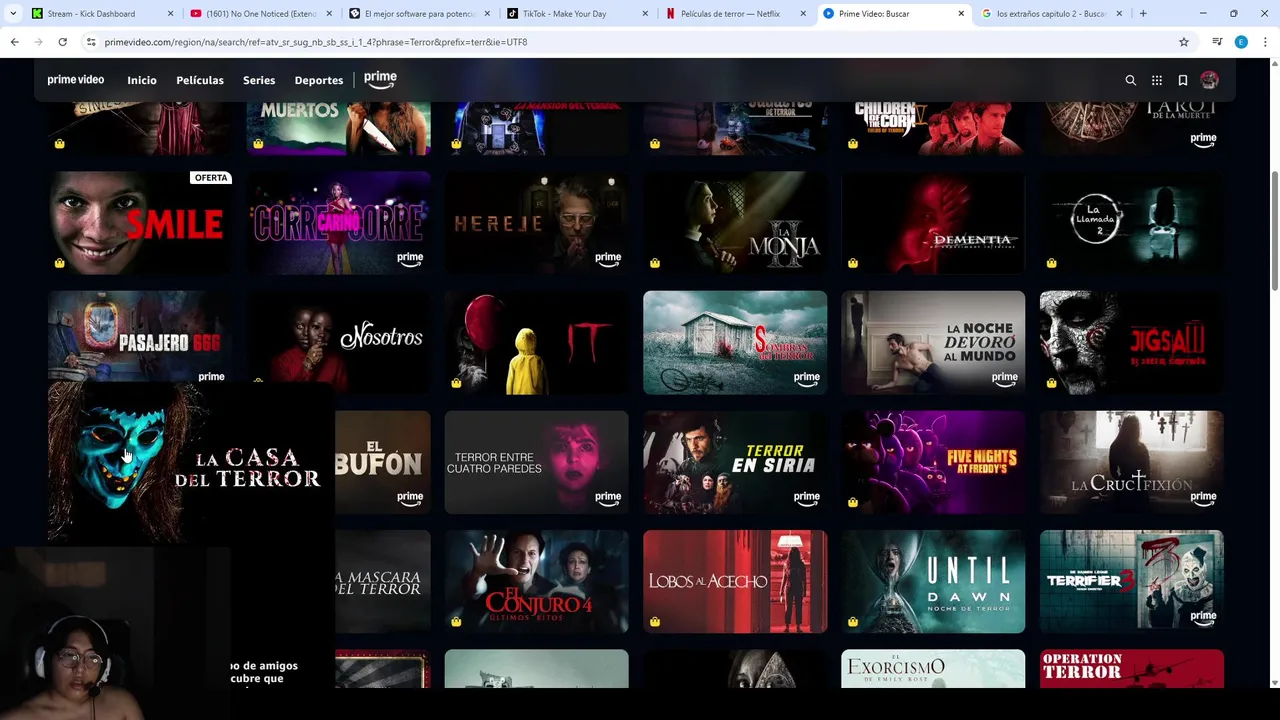Switch to TikTok - Make Your Day tab
This screenshot has height=720, width=1280.
tap(576, 14)
